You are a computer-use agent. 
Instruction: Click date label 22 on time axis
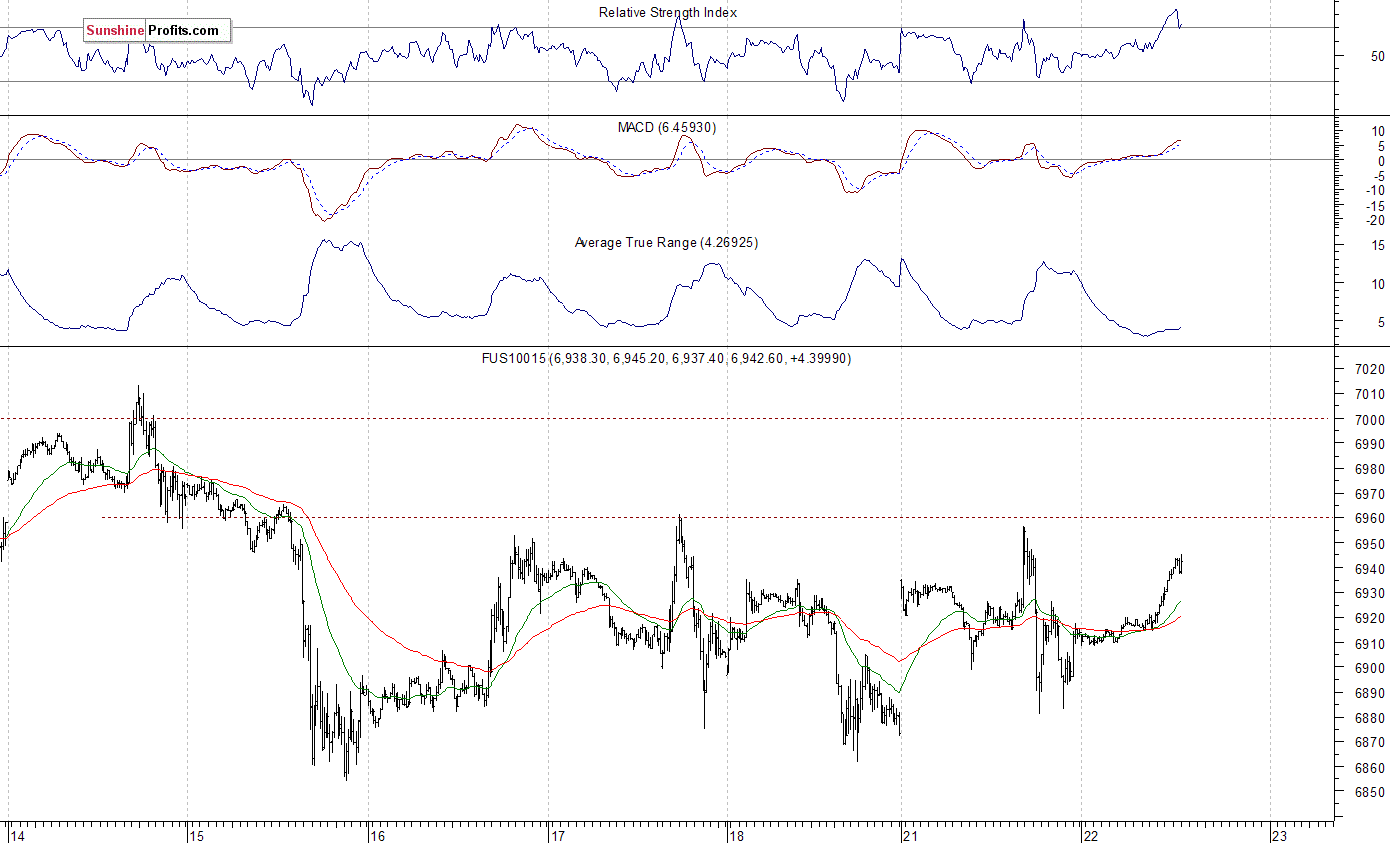(x=1092, y=835)
